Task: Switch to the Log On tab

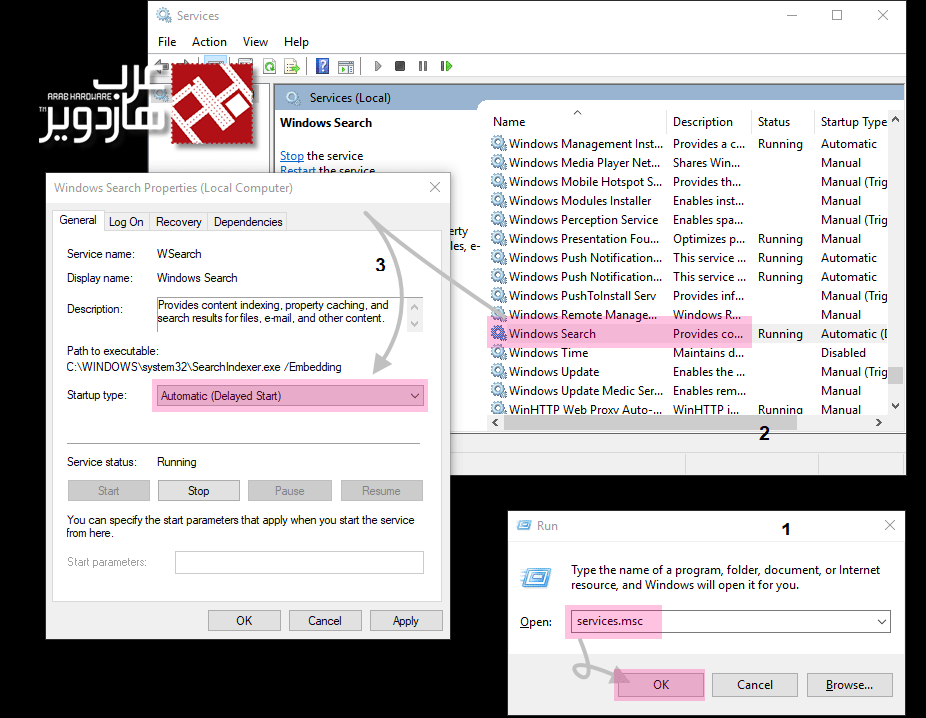Action: 126,222
